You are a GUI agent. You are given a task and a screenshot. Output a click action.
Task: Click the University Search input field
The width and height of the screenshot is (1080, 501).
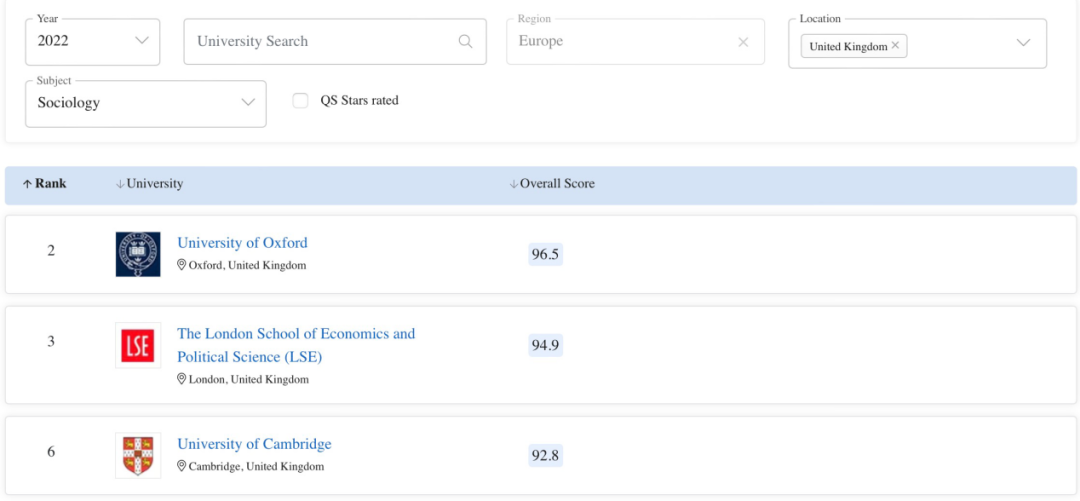pos(335,41)
